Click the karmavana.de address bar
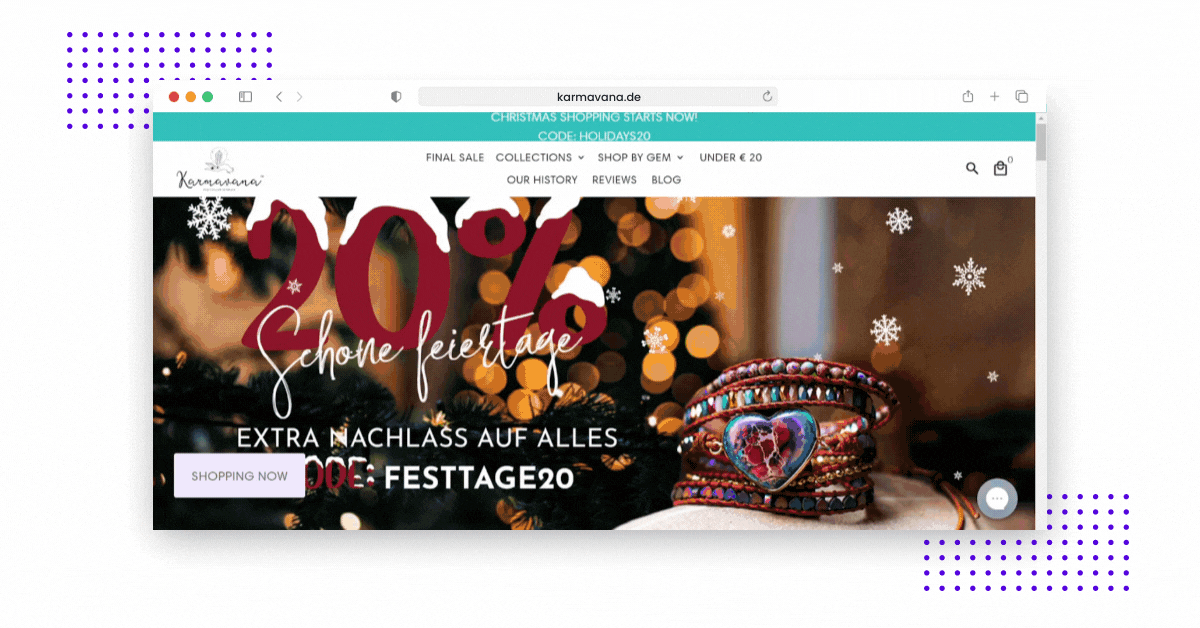The width and height of the screenshot is (1200, 628). (x=598, y=97)
